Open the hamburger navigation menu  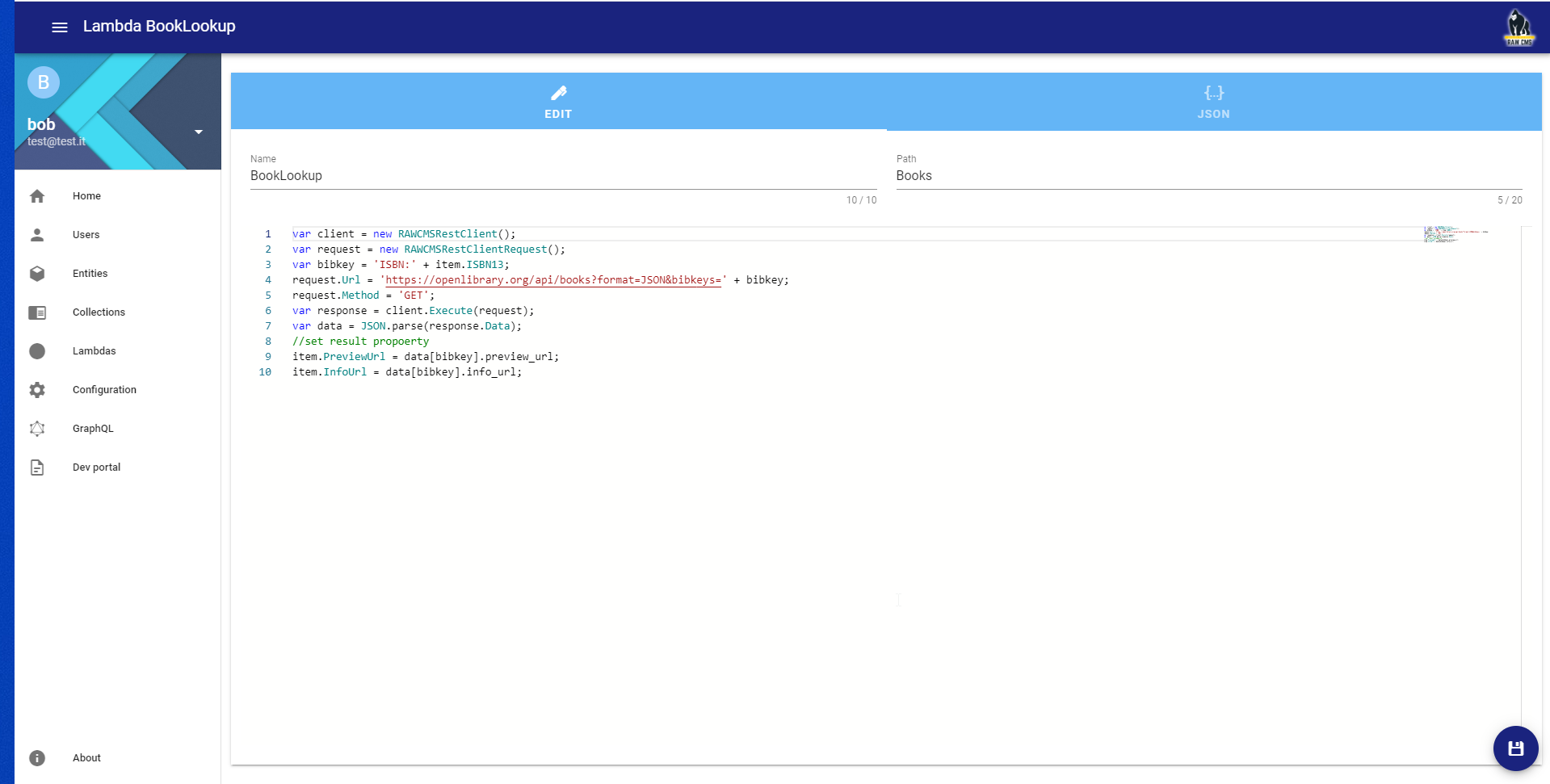[60, 27]
